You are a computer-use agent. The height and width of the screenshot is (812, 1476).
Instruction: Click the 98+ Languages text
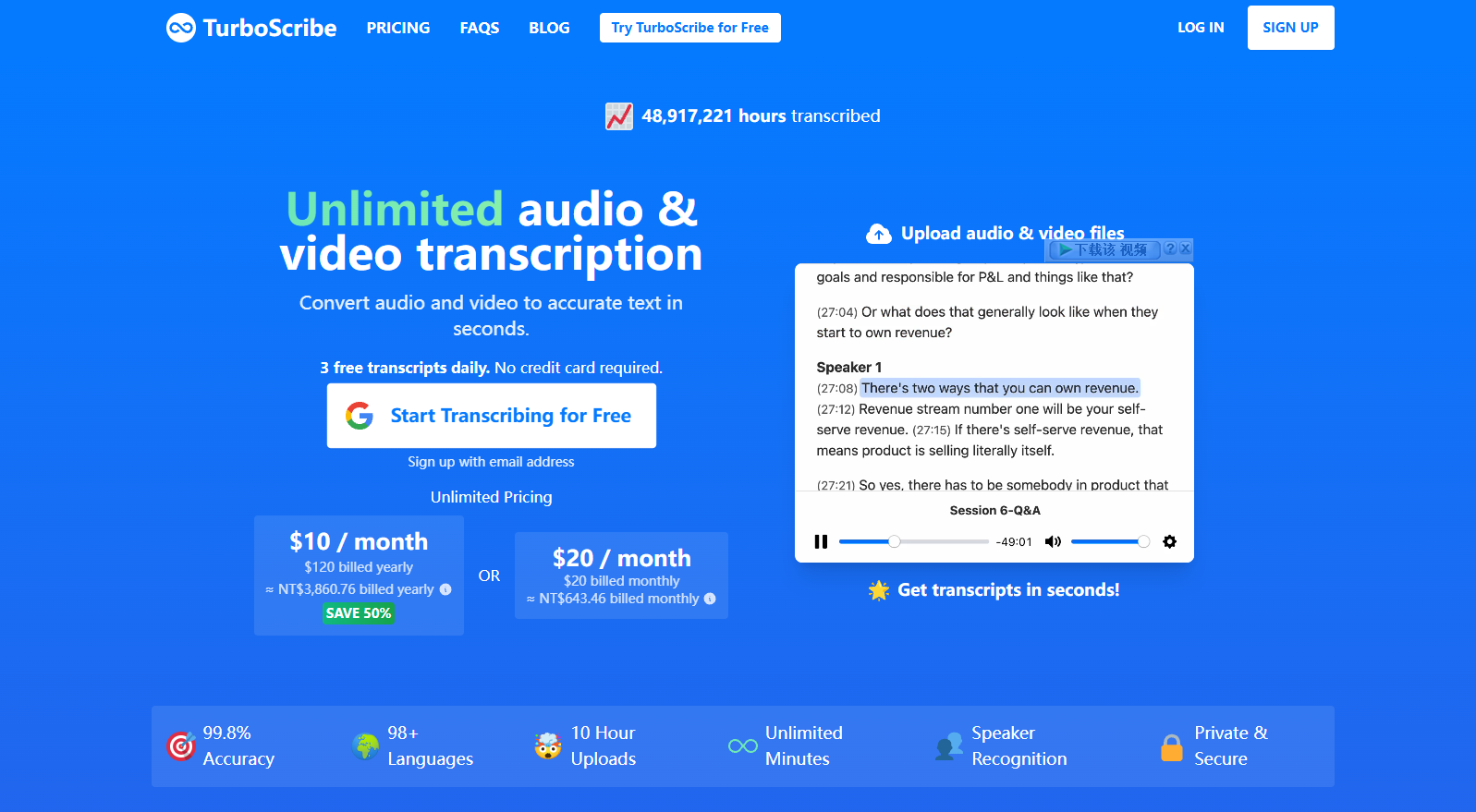tap(430, 746)
